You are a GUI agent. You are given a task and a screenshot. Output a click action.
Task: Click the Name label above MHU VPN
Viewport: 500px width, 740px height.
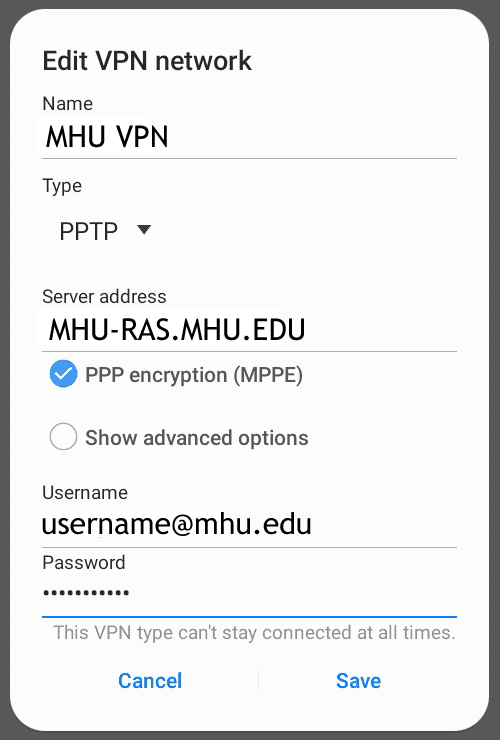pyautogui.click(x=68, y=103)
